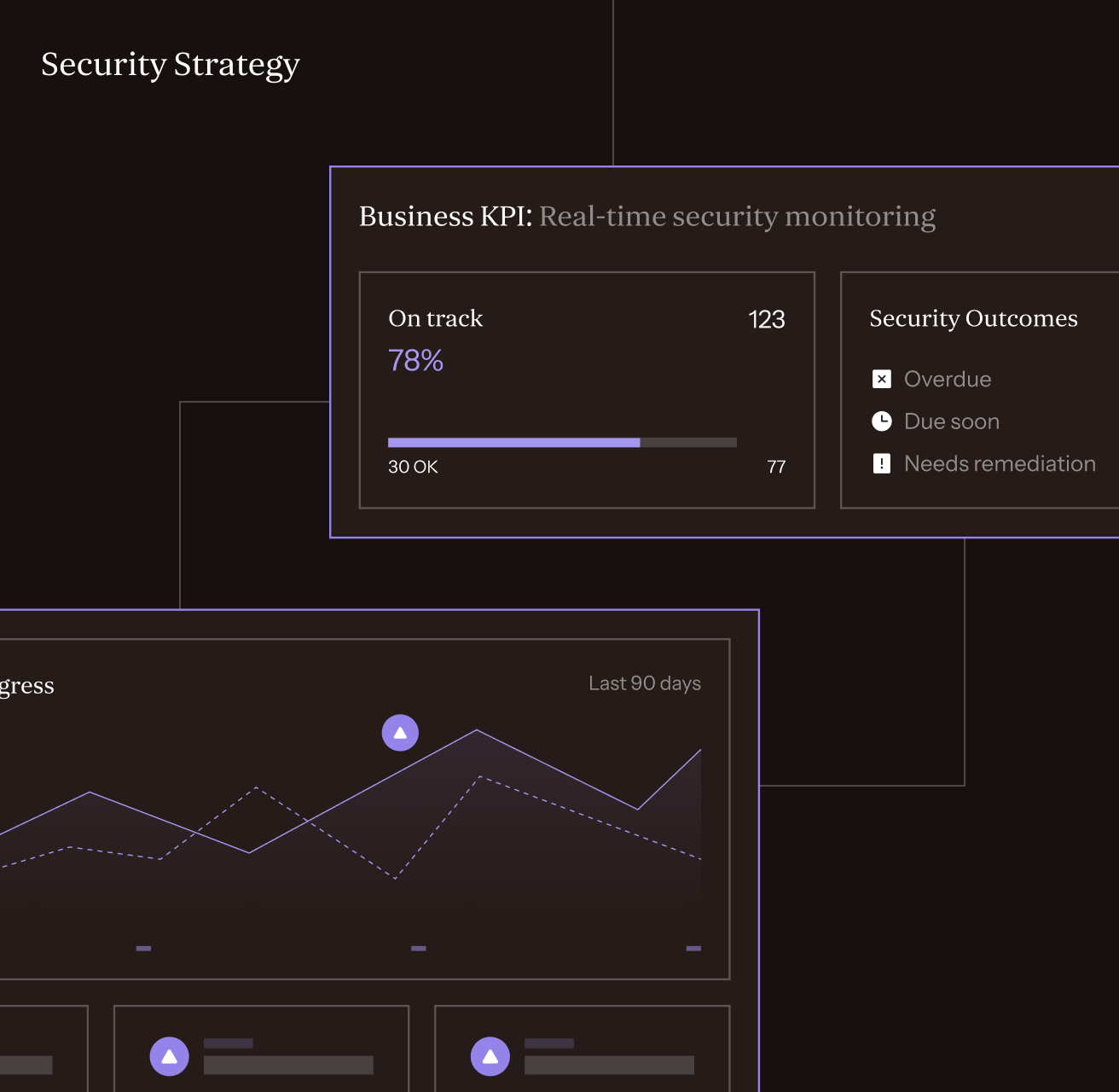Click the 30 OK label
Screen dimensions: 1119x1092
coord(413,467)
